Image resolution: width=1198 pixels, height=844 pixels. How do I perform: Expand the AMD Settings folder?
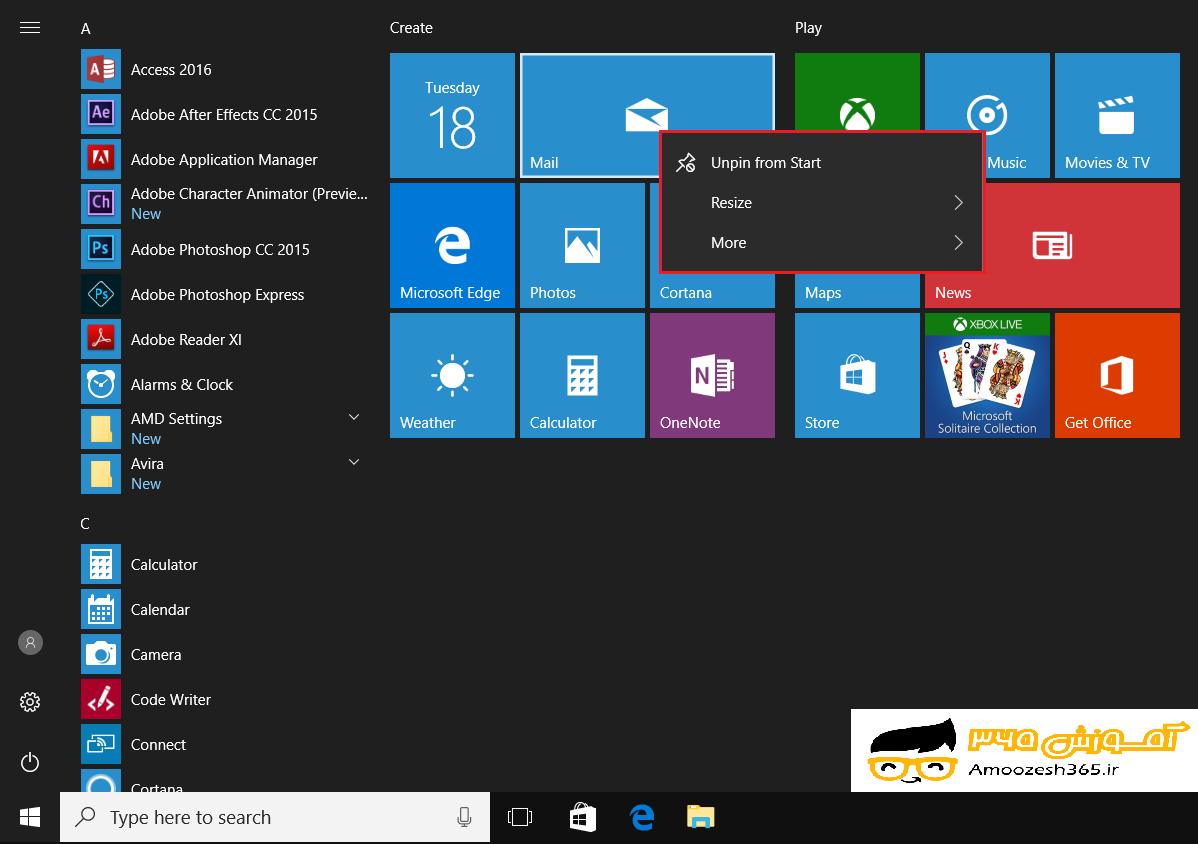[354, 417]
